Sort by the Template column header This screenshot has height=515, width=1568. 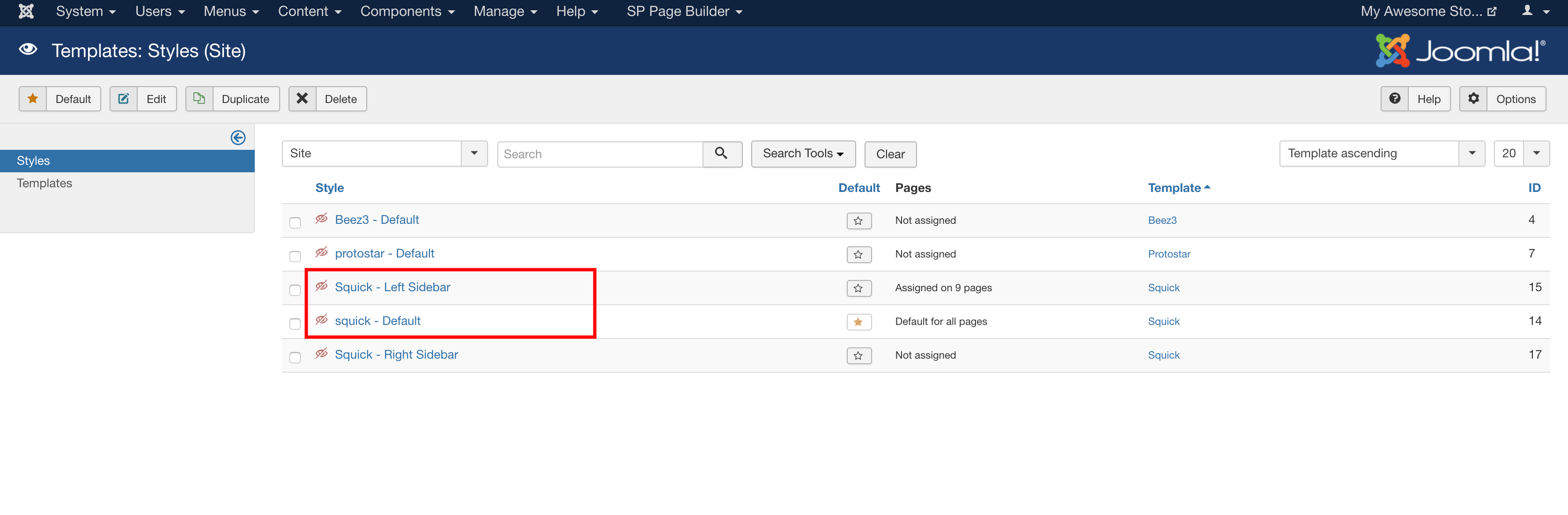pos(1178,187)
